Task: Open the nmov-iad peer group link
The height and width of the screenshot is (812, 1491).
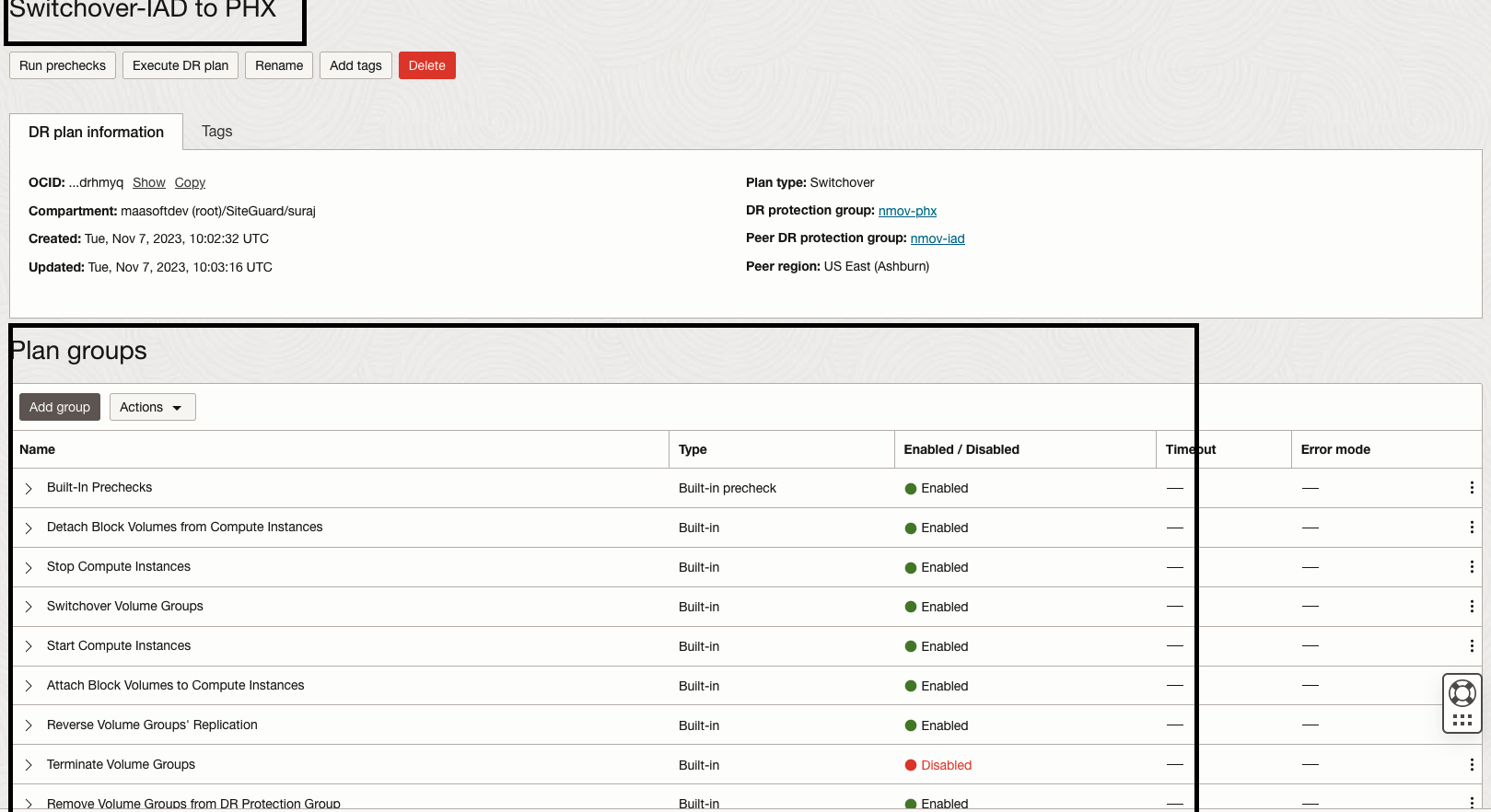Action: tap(938, 238)
